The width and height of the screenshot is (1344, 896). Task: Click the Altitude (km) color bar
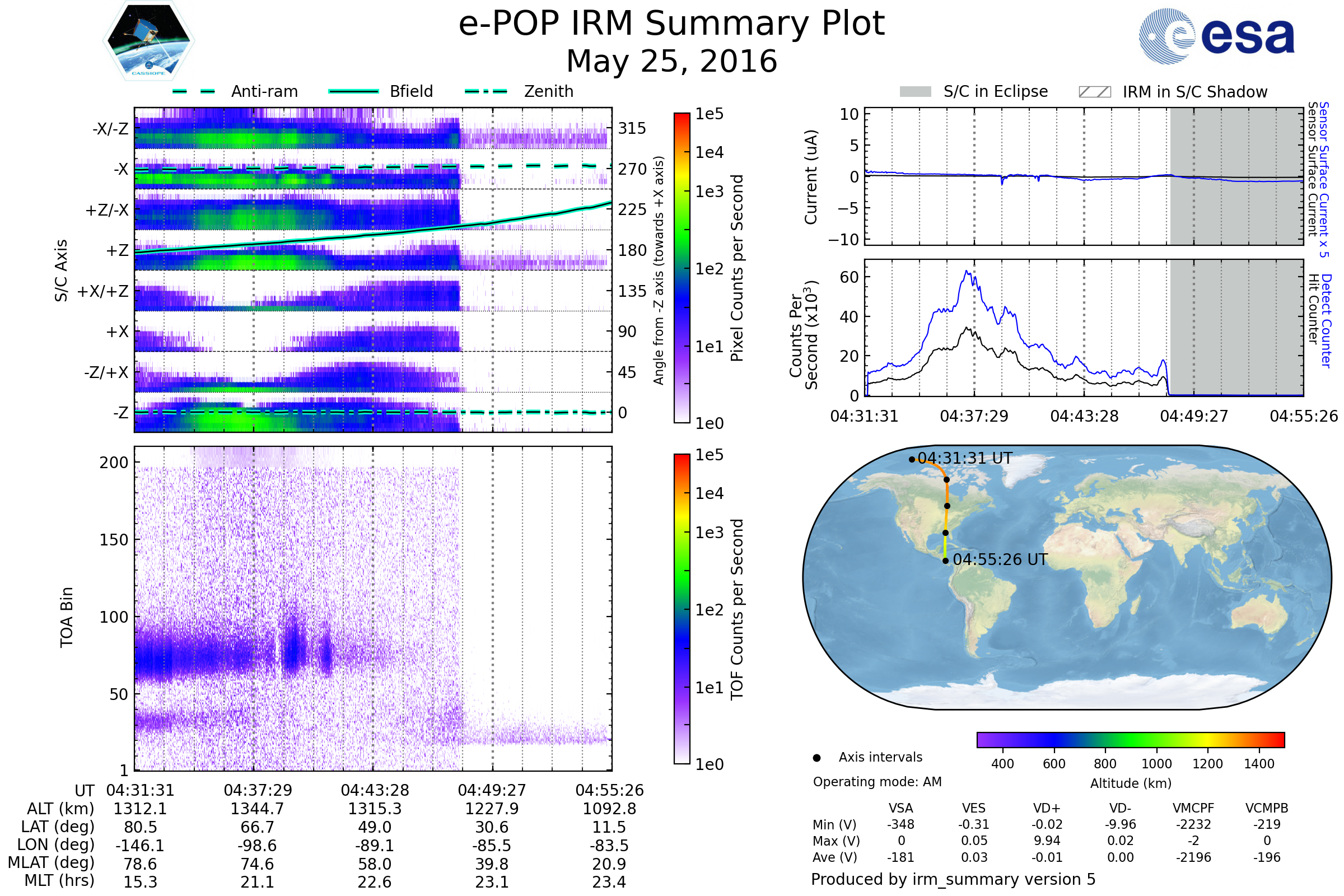1130,739
